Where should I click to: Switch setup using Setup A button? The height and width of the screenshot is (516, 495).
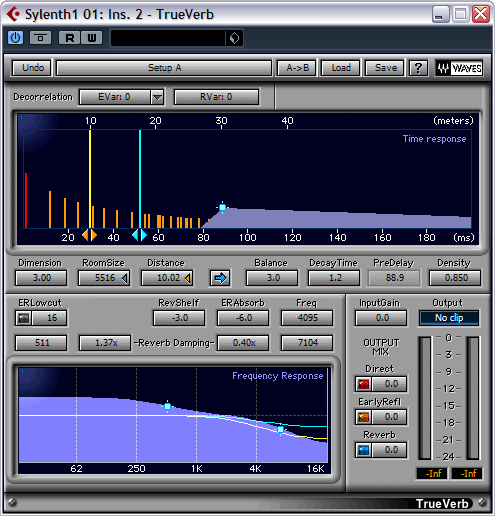(x=164, y=68)
